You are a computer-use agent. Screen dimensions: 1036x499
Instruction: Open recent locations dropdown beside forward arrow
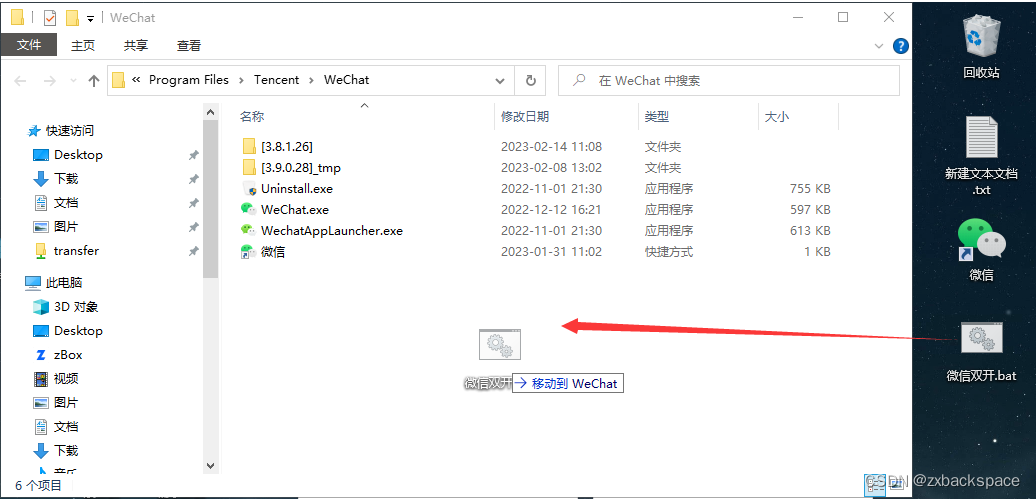(71, 81)
